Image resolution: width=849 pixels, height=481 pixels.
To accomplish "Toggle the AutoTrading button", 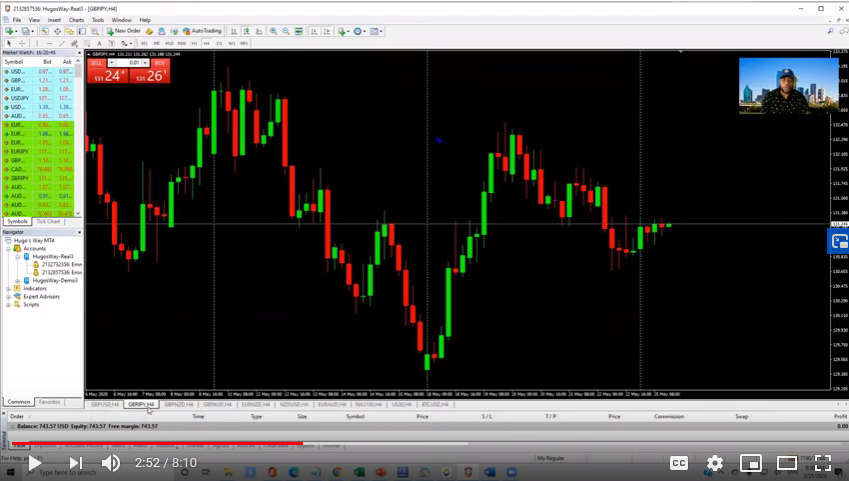I will click(202, 31).
